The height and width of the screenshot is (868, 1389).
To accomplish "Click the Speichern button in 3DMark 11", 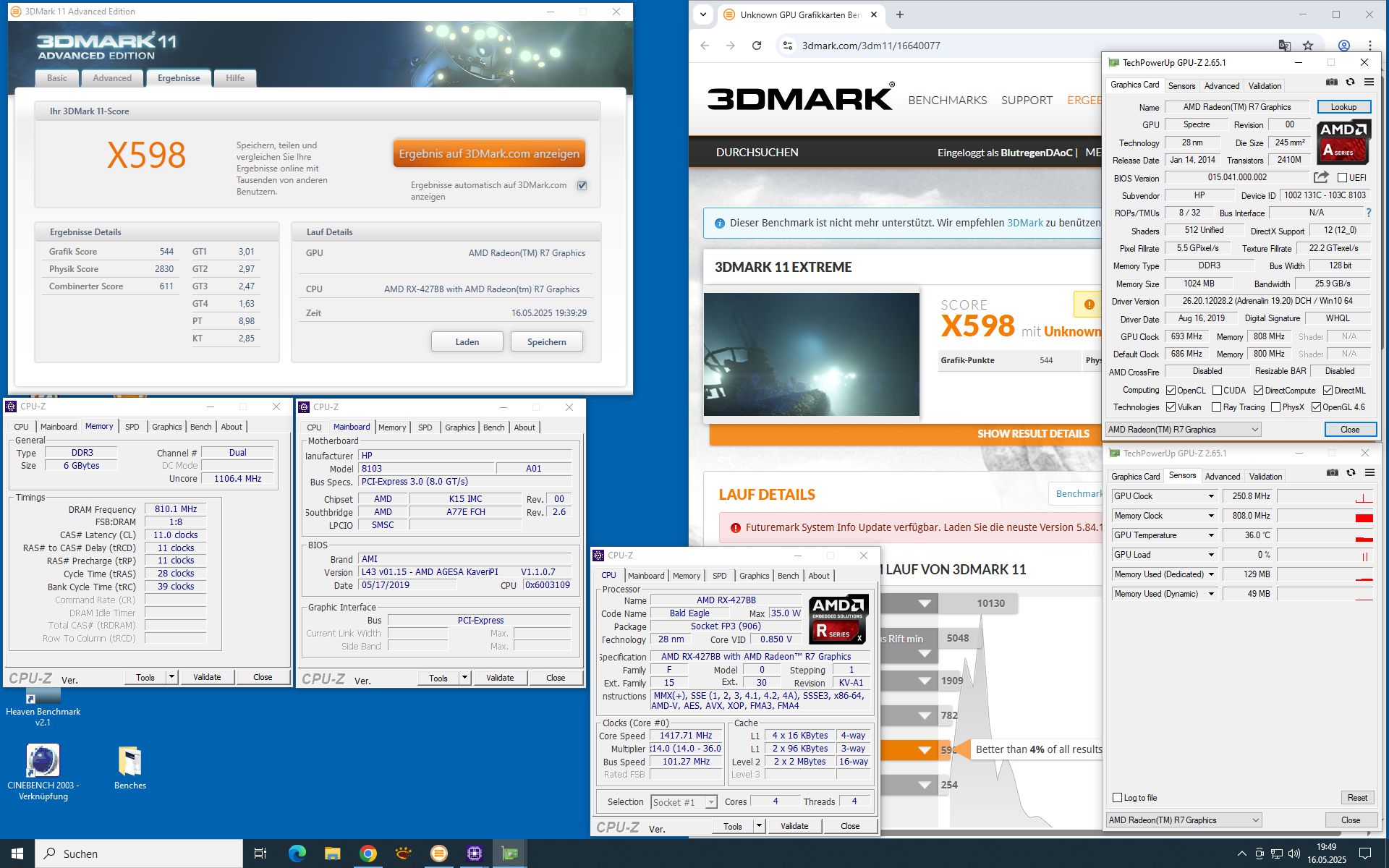I will tap(546, 341).
